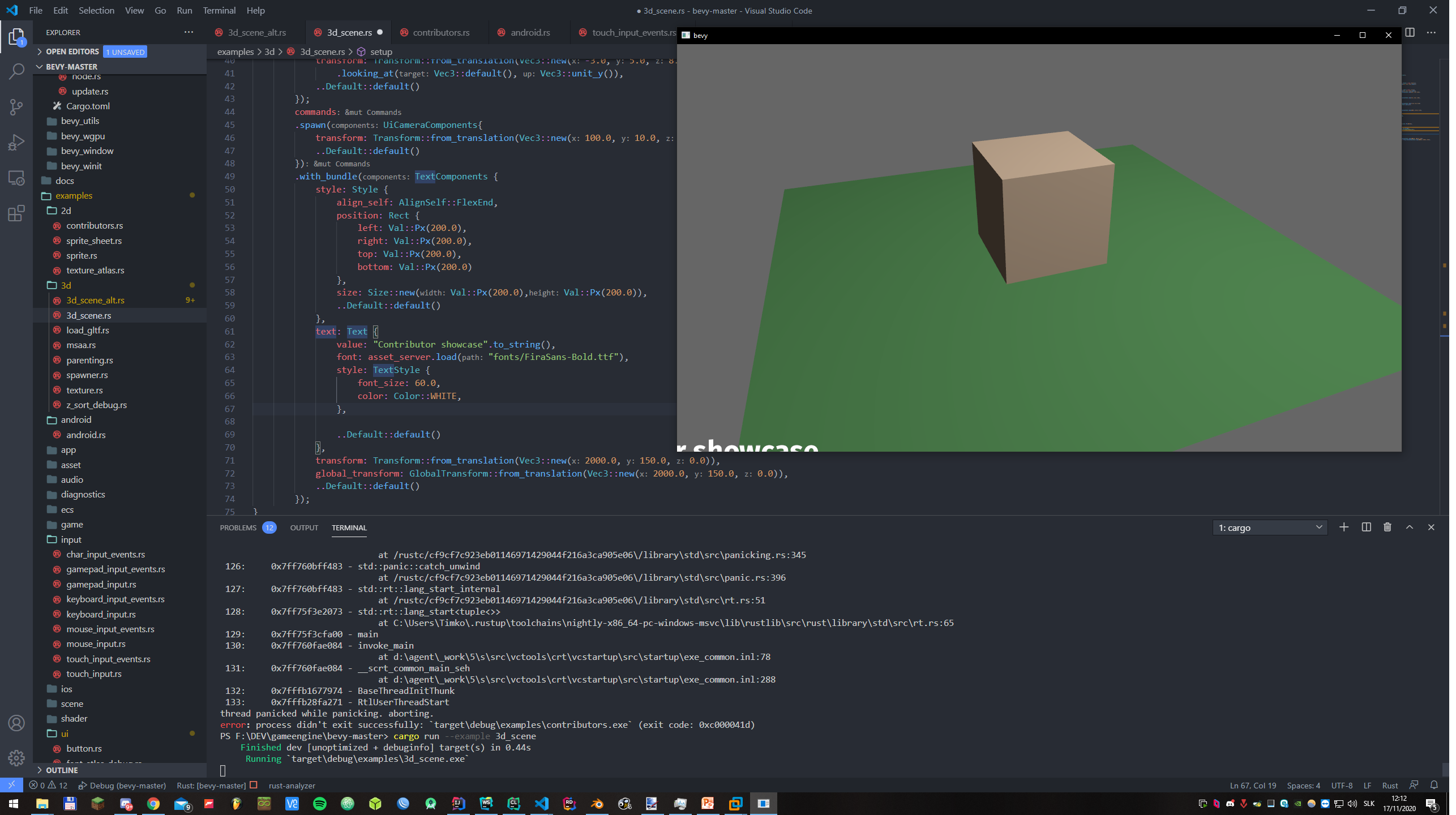Open the Extensions view
The image size is (1456, 815).
click(x=16, y=213)
